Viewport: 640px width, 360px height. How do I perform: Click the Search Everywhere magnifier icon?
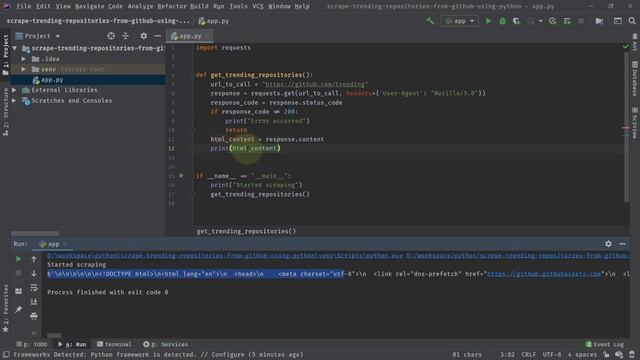632,21
